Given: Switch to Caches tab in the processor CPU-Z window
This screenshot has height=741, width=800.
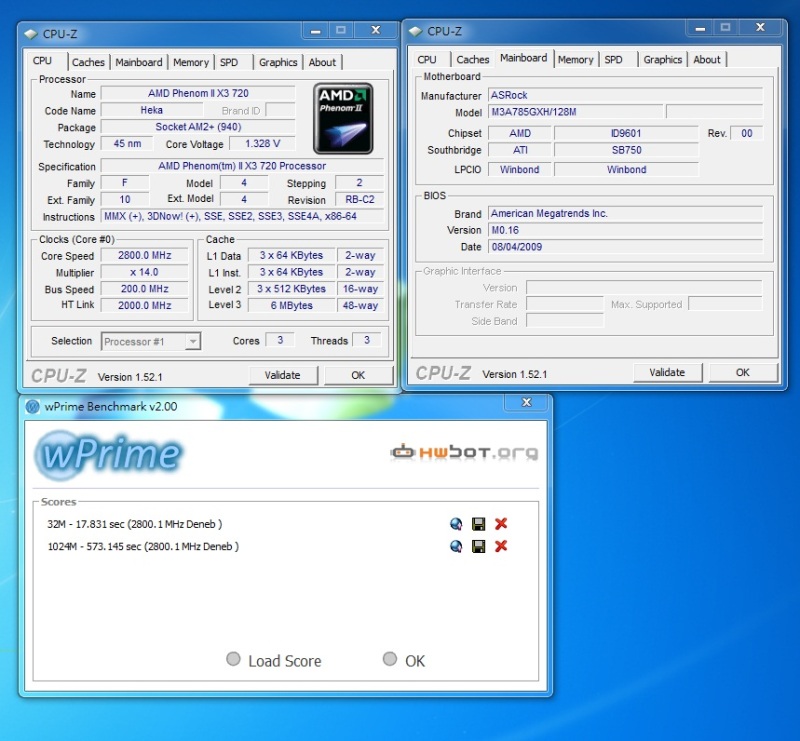Looking at the screenshot, I should 88,62.
